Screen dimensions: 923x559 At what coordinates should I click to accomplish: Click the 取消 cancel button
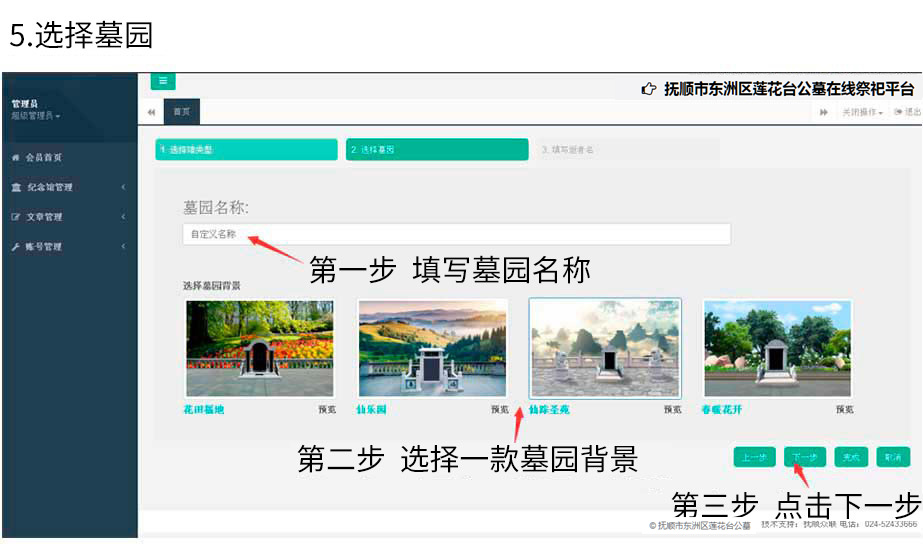[894, 457]
